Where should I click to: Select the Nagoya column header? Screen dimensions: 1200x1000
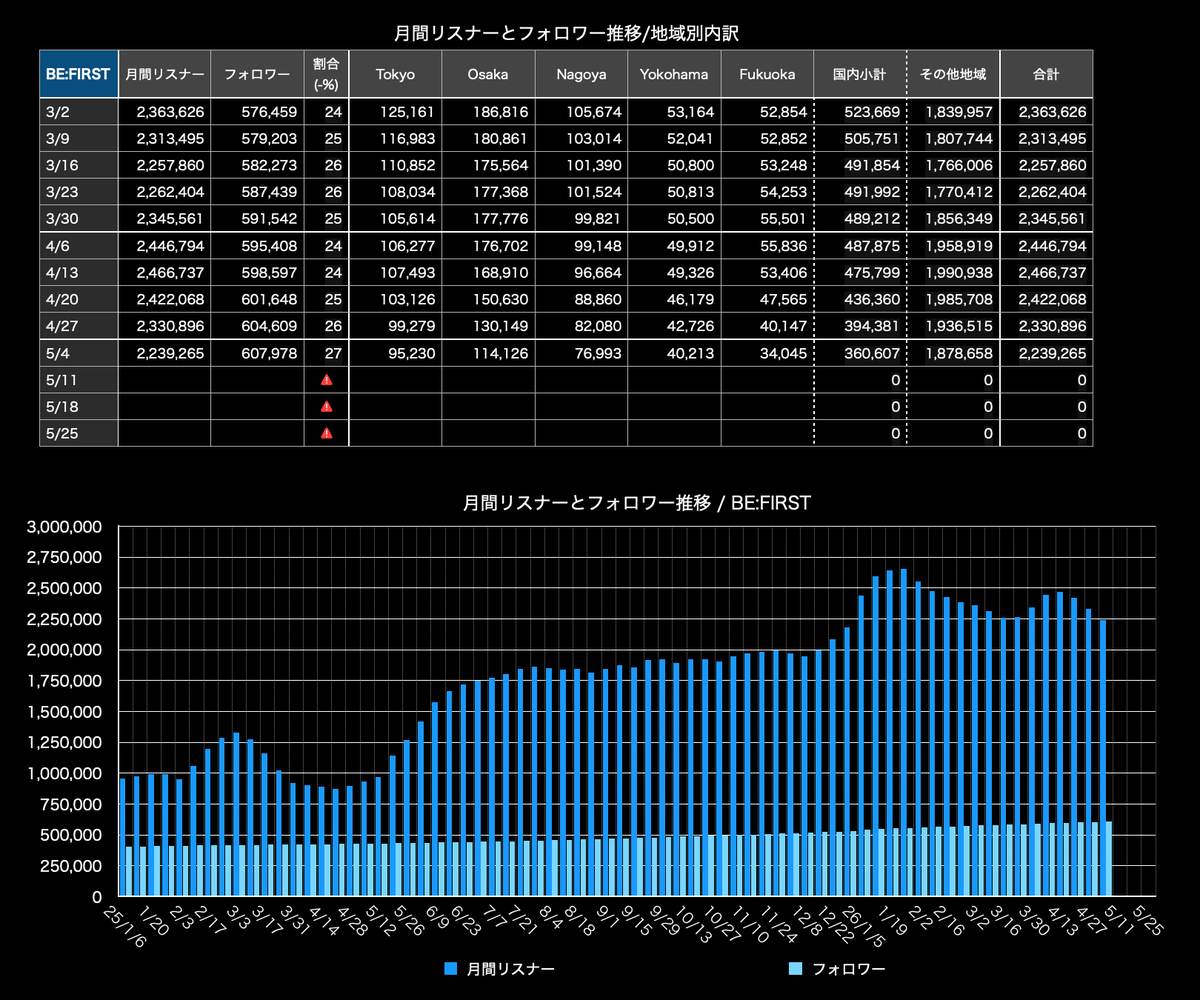[x=581, y=74]
